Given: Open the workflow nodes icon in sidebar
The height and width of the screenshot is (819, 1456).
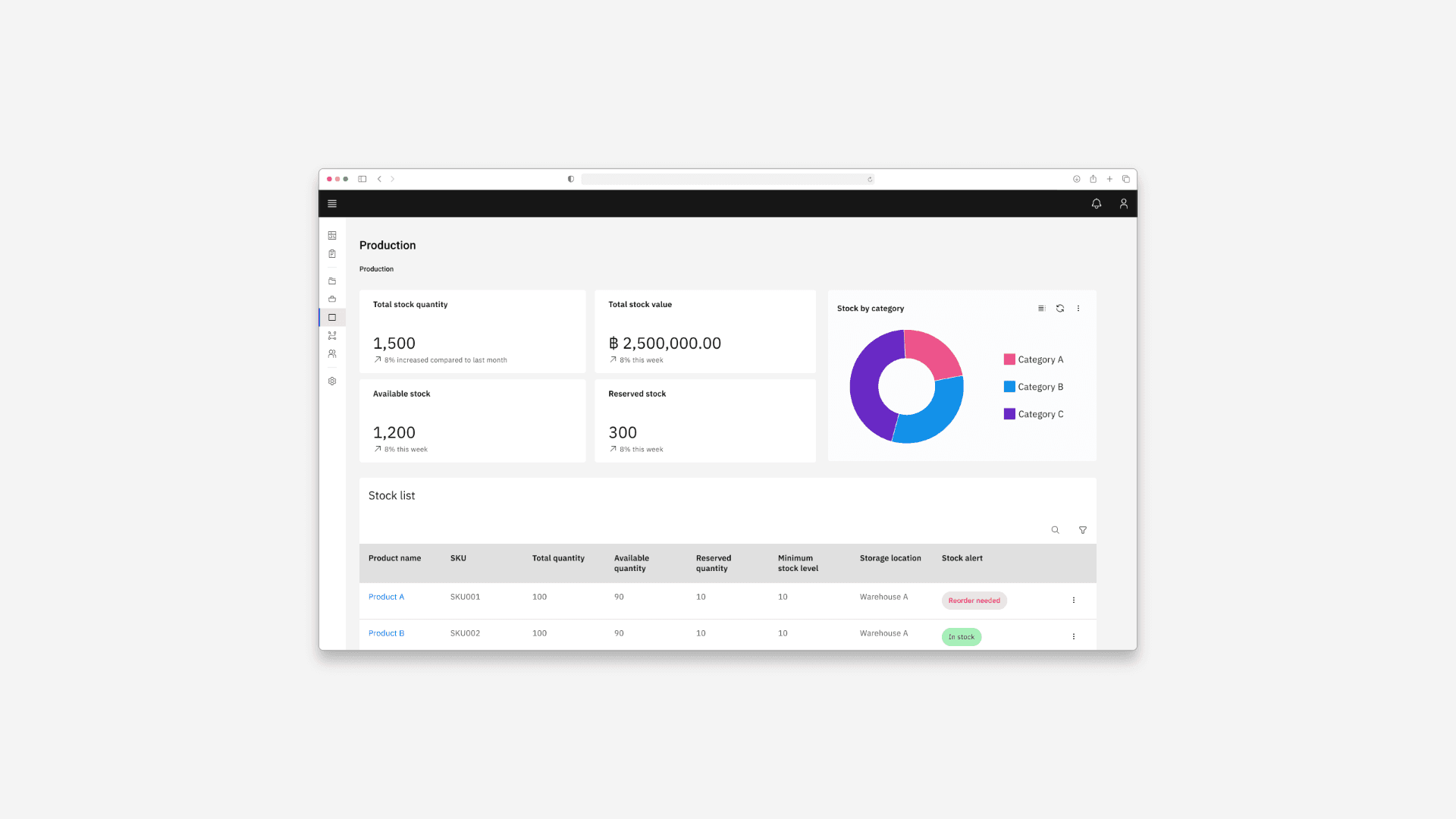Looking at the screenshot, I should coord(332,336).
